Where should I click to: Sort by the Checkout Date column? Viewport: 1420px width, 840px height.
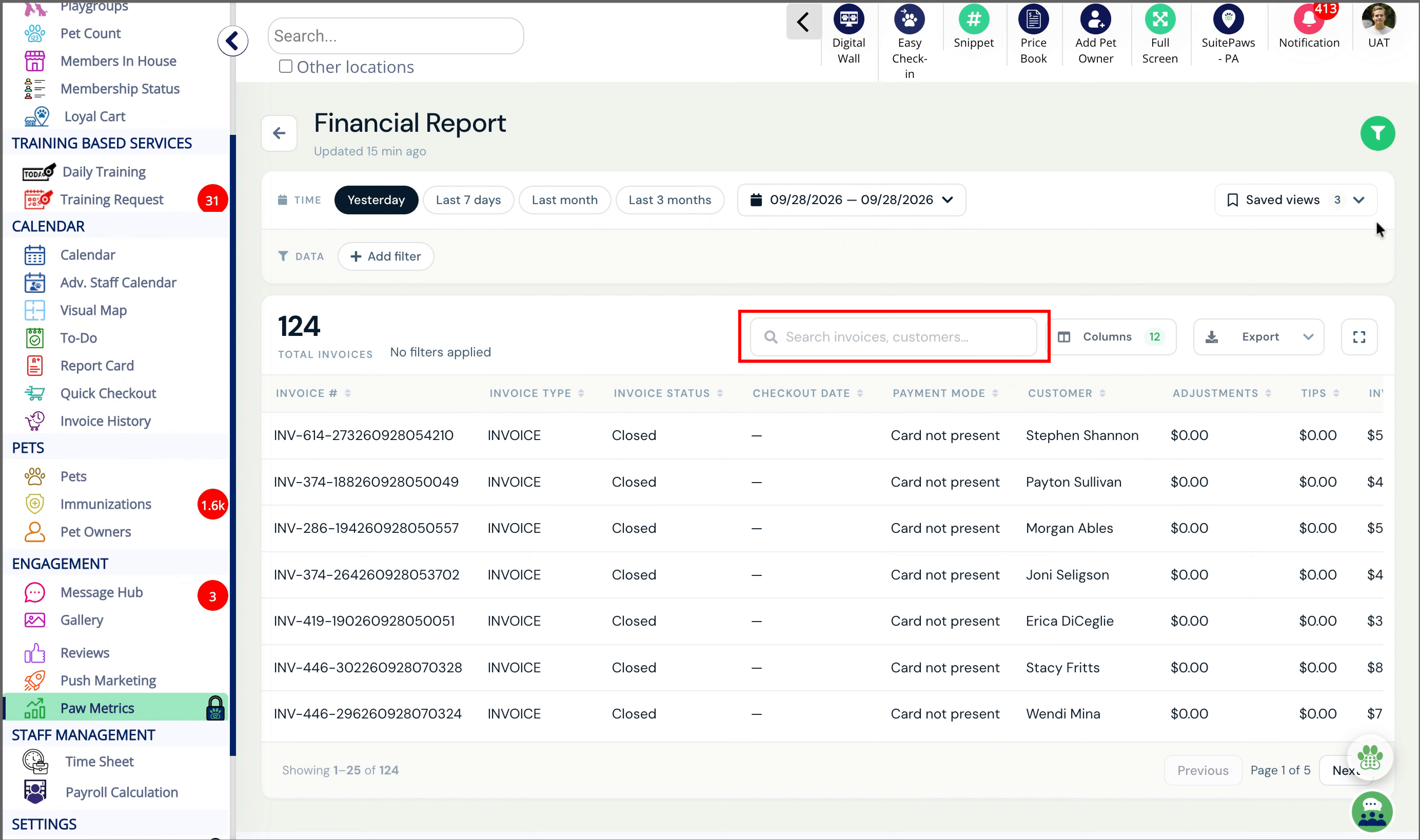[x=807, y=393]
